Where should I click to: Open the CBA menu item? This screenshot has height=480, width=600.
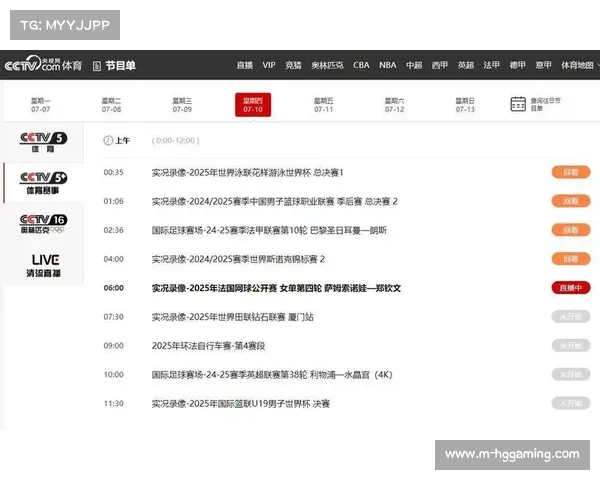361,65
